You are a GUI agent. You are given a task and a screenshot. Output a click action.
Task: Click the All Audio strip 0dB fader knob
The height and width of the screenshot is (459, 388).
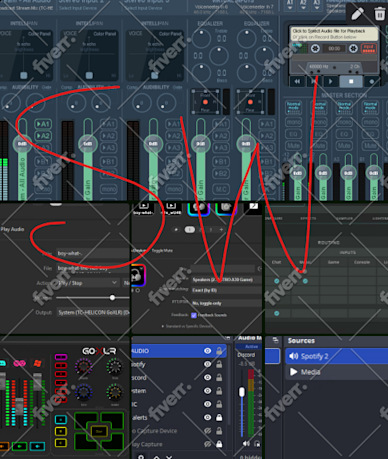[22, 144]
